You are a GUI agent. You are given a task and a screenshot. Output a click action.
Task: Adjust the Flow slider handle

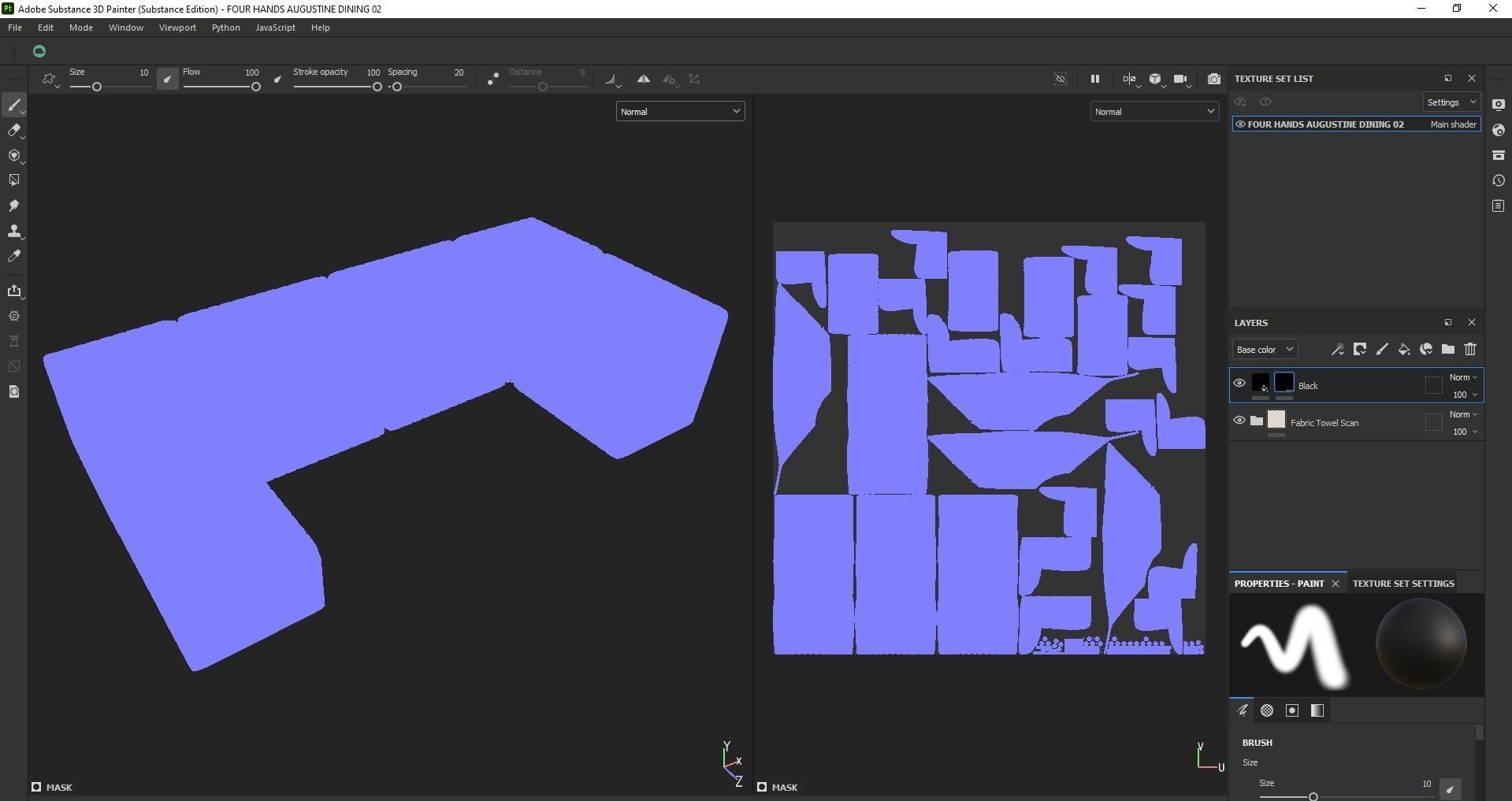(x=256, y=87)
